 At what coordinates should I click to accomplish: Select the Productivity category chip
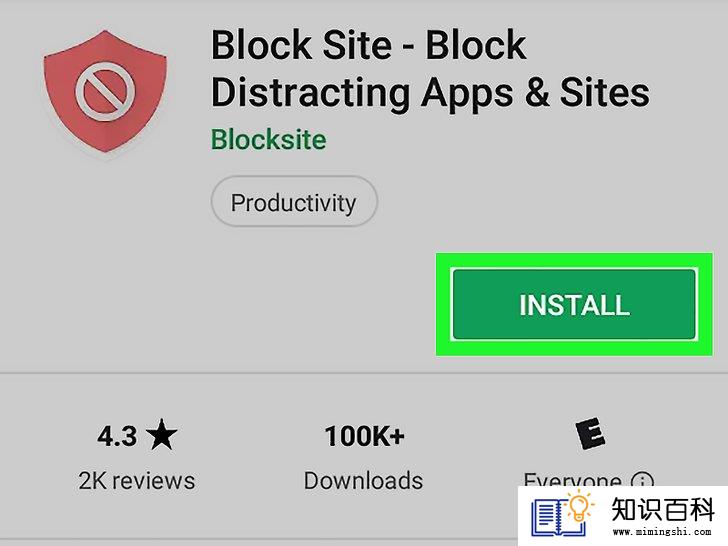pos(294,202)
